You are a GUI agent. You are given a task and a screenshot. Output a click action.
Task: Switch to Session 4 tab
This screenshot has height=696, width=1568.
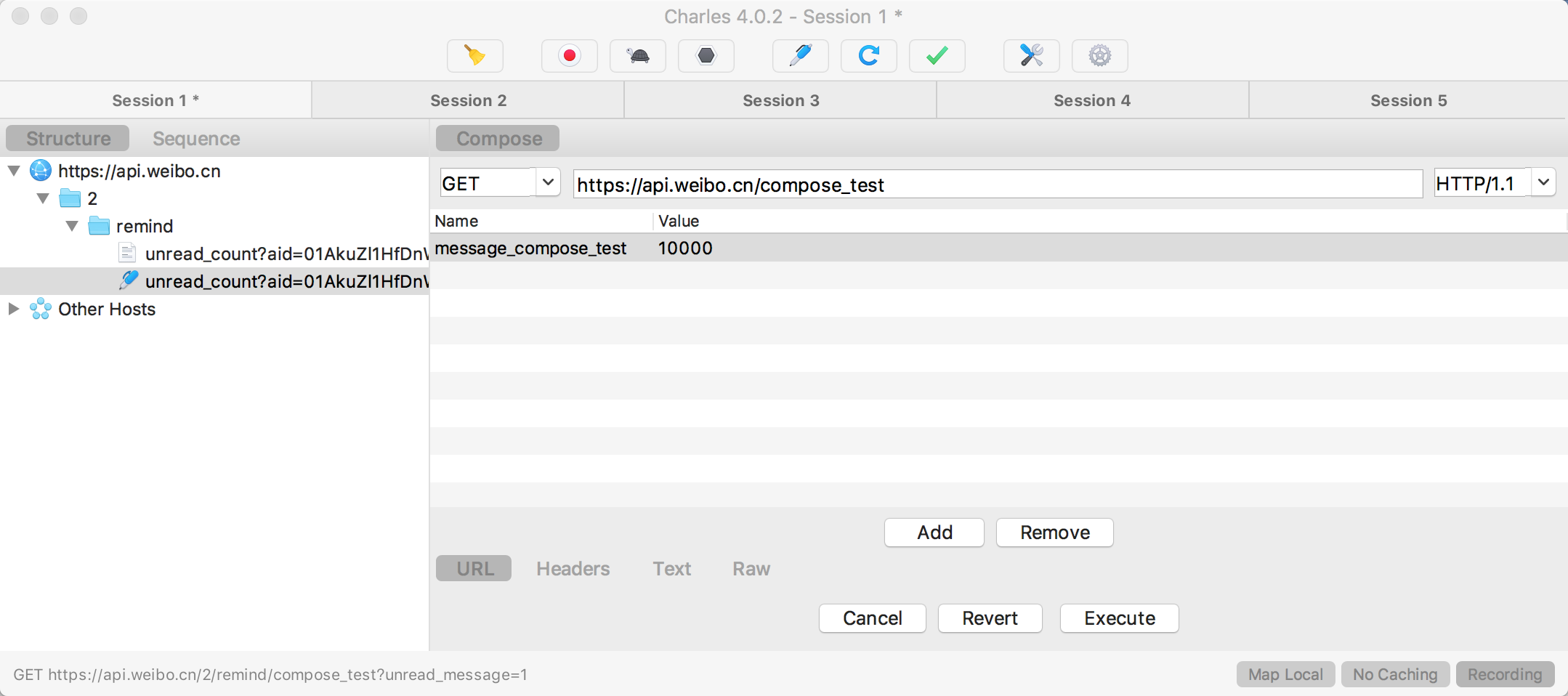pos(1093,100)
